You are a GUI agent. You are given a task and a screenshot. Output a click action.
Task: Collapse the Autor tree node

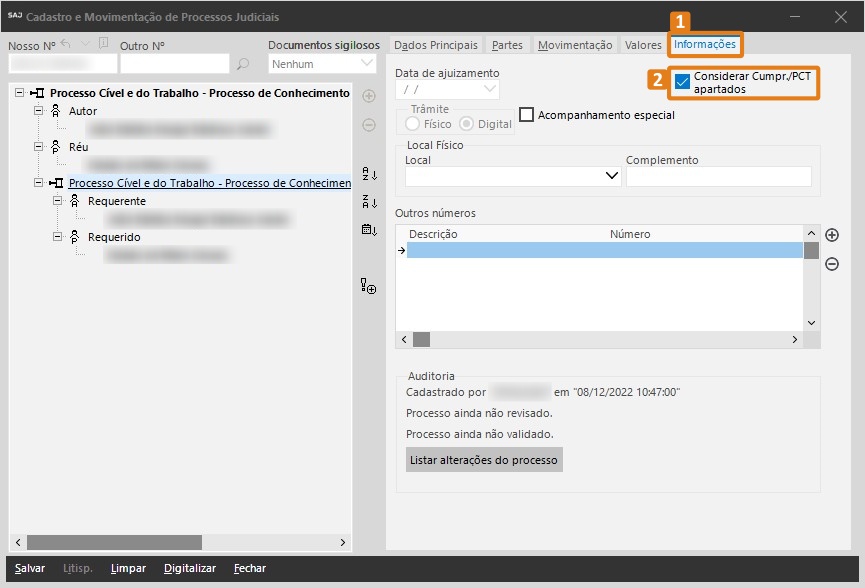[x=38, y=111]
